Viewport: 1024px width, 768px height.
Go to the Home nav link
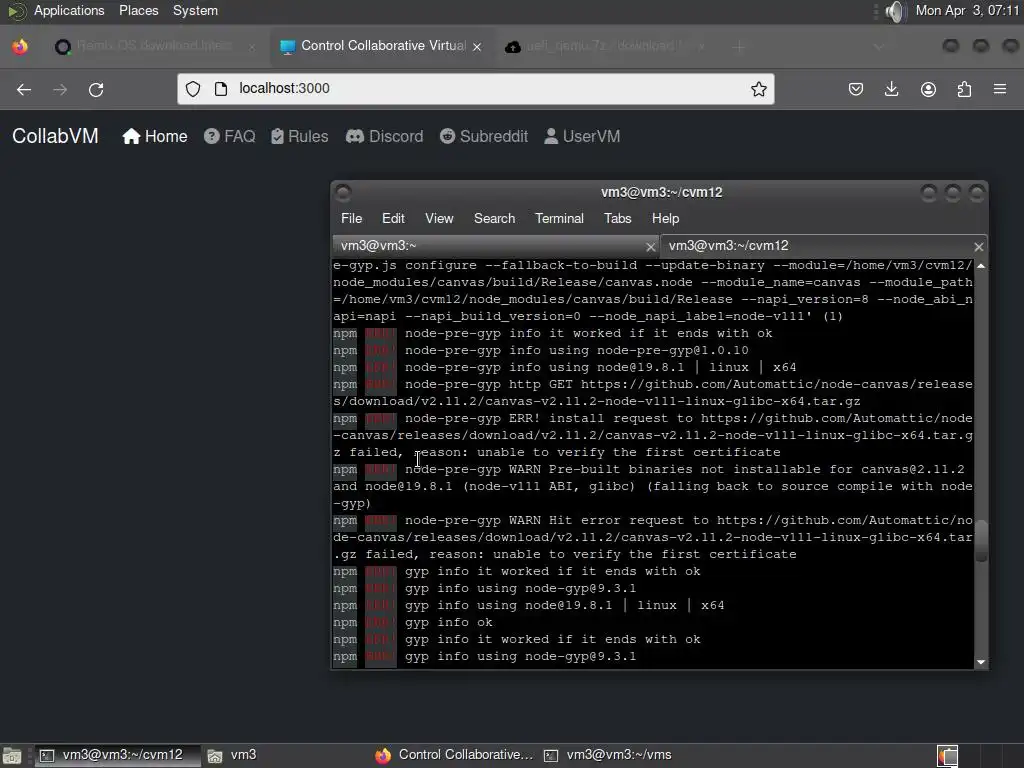tap(155, 136)
